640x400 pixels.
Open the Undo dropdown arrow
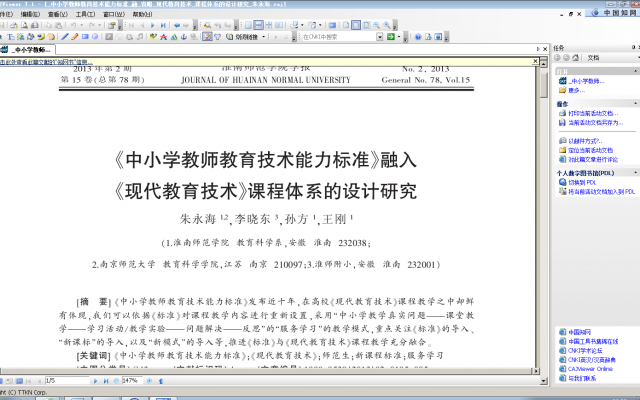coord(82,25)
